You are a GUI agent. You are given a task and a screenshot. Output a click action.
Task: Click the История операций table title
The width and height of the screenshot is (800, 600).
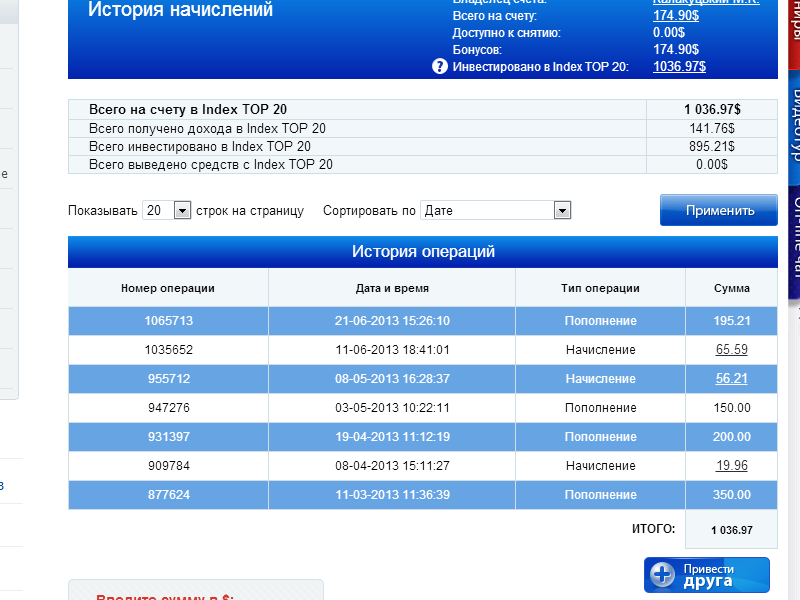(423, 252)
